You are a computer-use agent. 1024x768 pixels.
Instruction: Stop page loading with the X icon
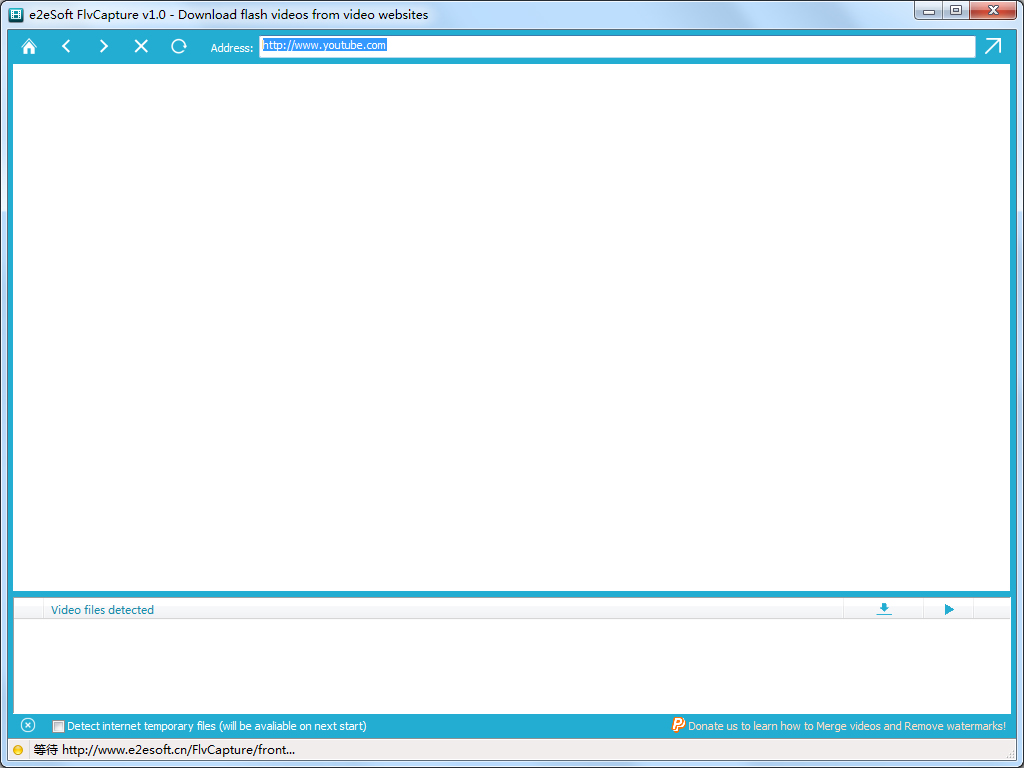pos(141,47)
